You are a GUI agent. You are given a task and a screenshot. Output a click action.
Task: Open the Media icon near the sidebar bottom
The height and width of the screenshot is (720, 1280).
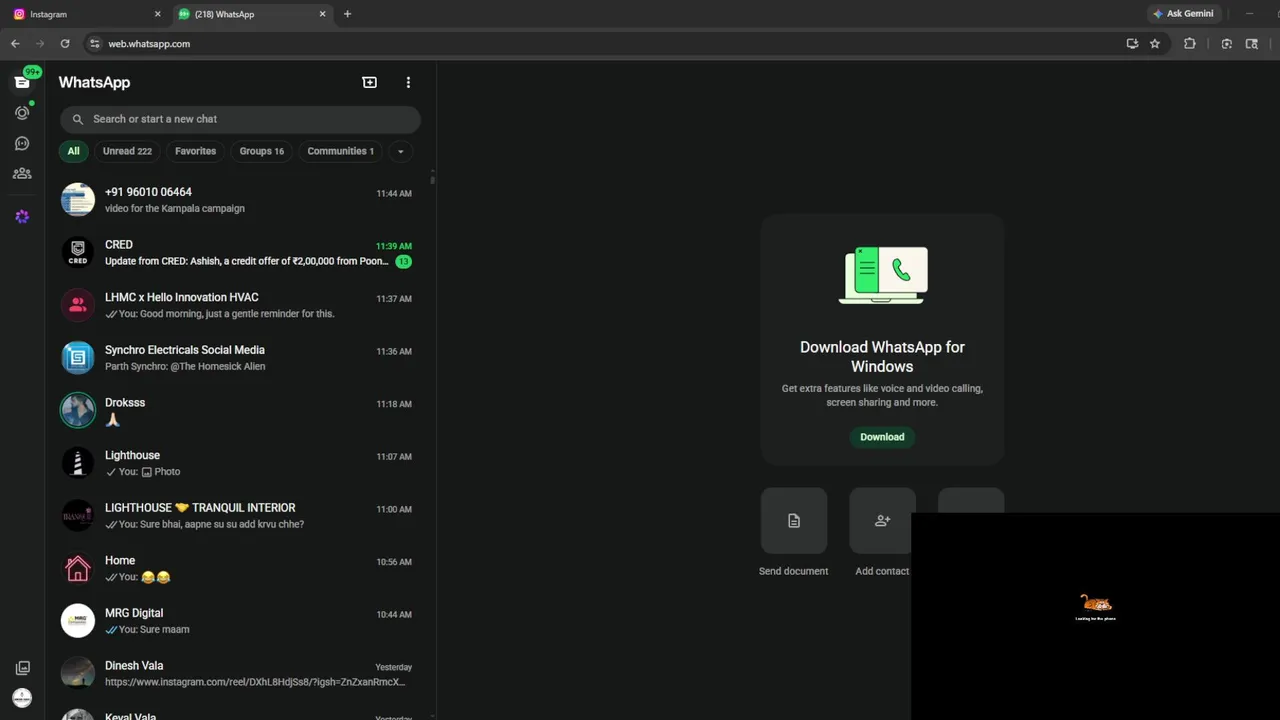pyautogui.click(x=22, y=668)
